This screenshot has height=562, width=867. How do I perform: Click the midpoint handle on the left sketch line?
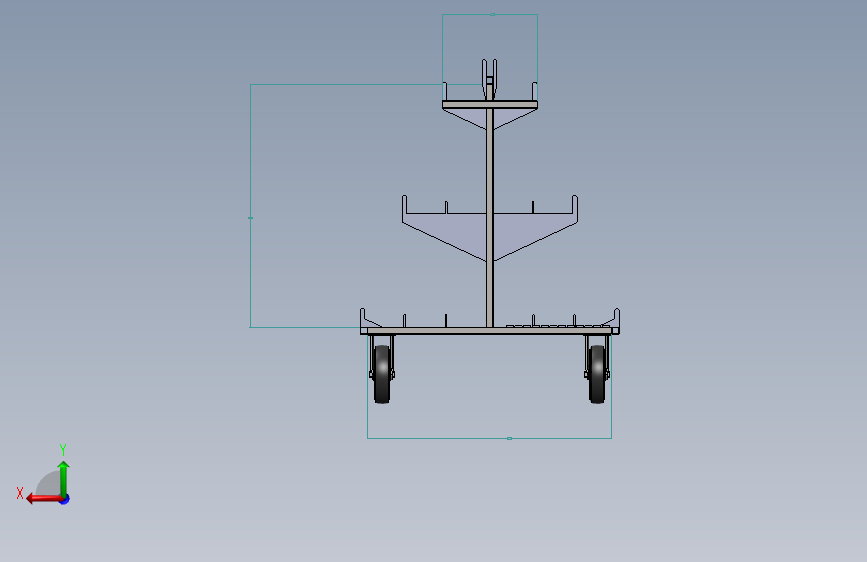tap(250, 218)
